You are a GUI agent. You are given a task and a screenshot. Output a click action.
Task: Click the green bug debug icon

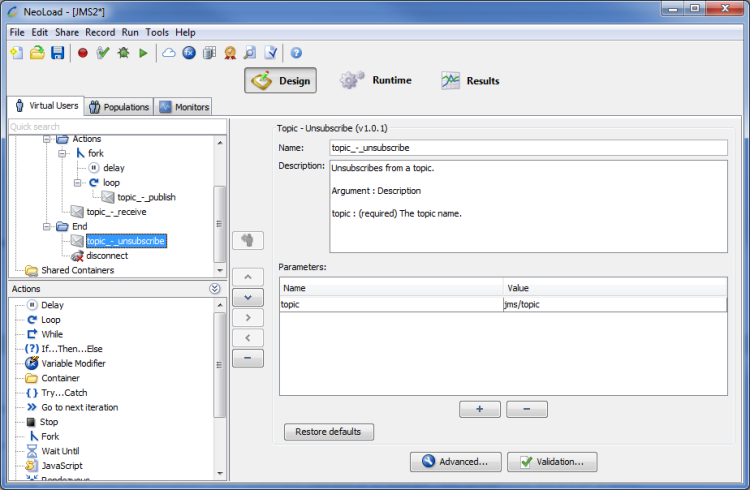point(123,53)
